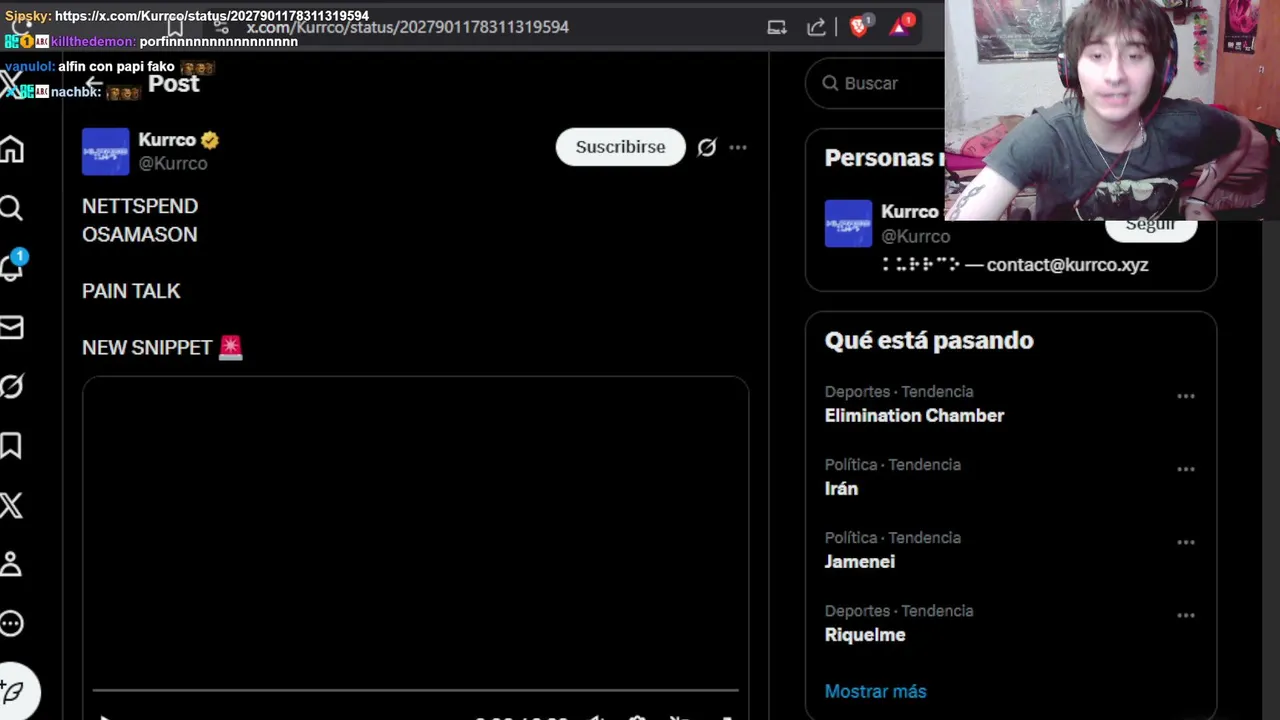Click the browser address bar URL

(x=407, y=27)
